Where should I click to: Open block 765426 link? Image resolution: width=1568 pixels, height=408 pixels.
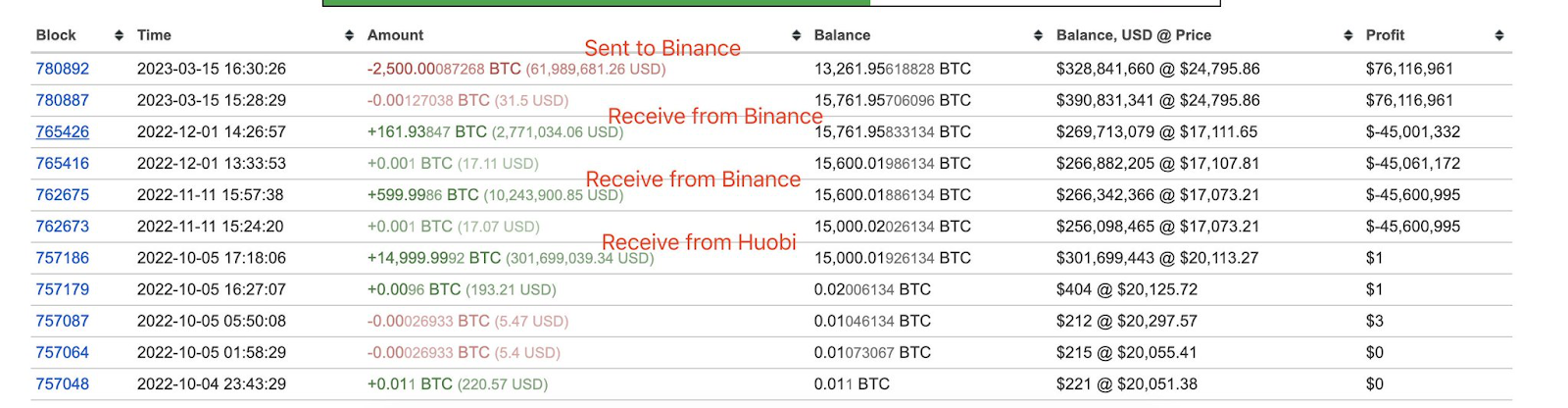click(x=62, y=131)
